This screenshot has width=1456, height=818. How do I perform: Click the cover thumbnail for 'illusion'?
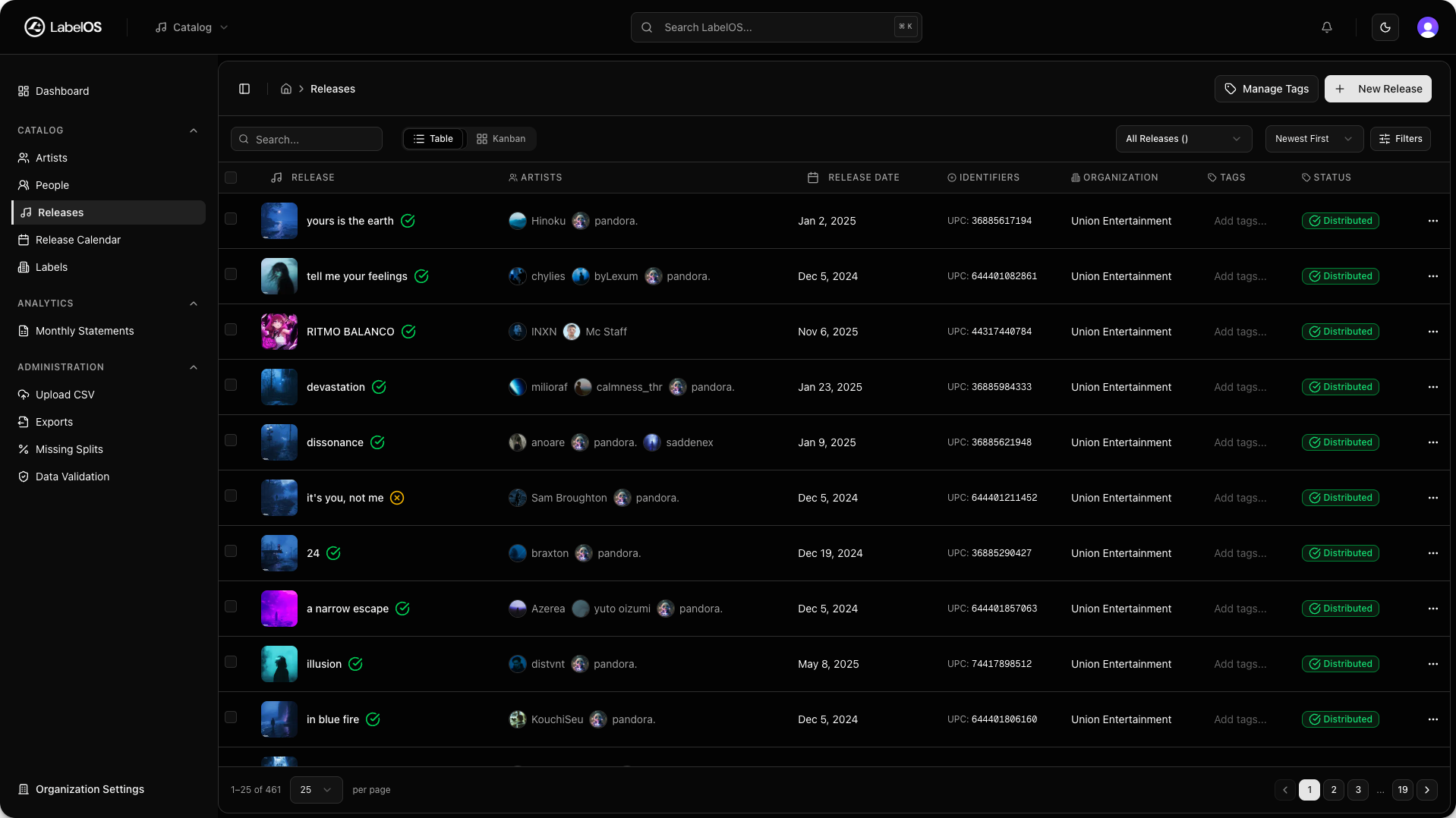[x=279, y=663]
